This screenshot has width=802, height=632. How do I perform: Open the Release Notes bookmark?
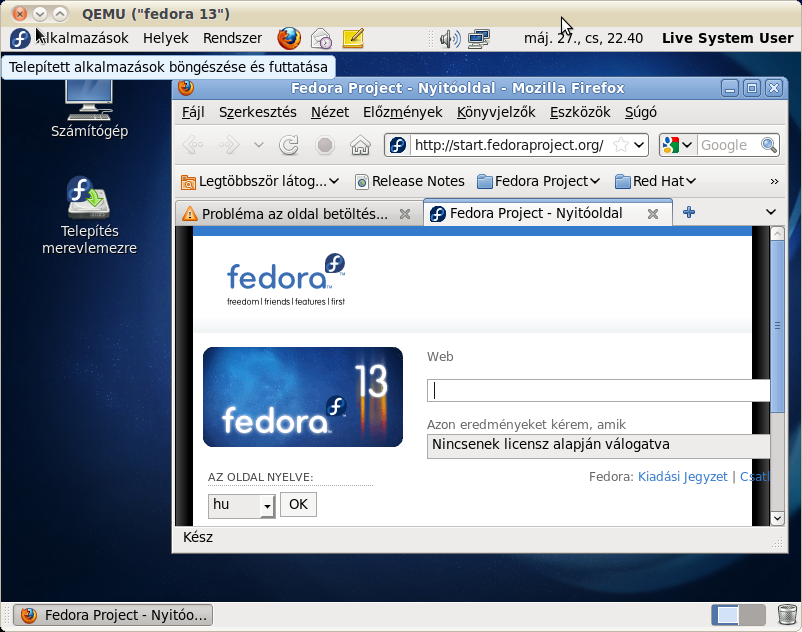pos(410,181)
